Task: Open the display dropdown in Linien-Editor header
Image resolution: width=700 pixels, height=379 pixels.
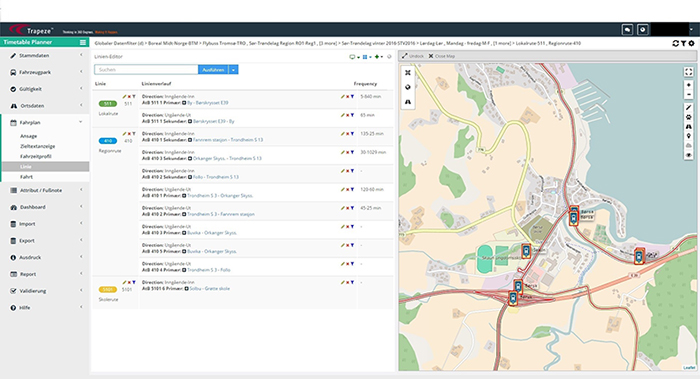Action: click(354, 57)
